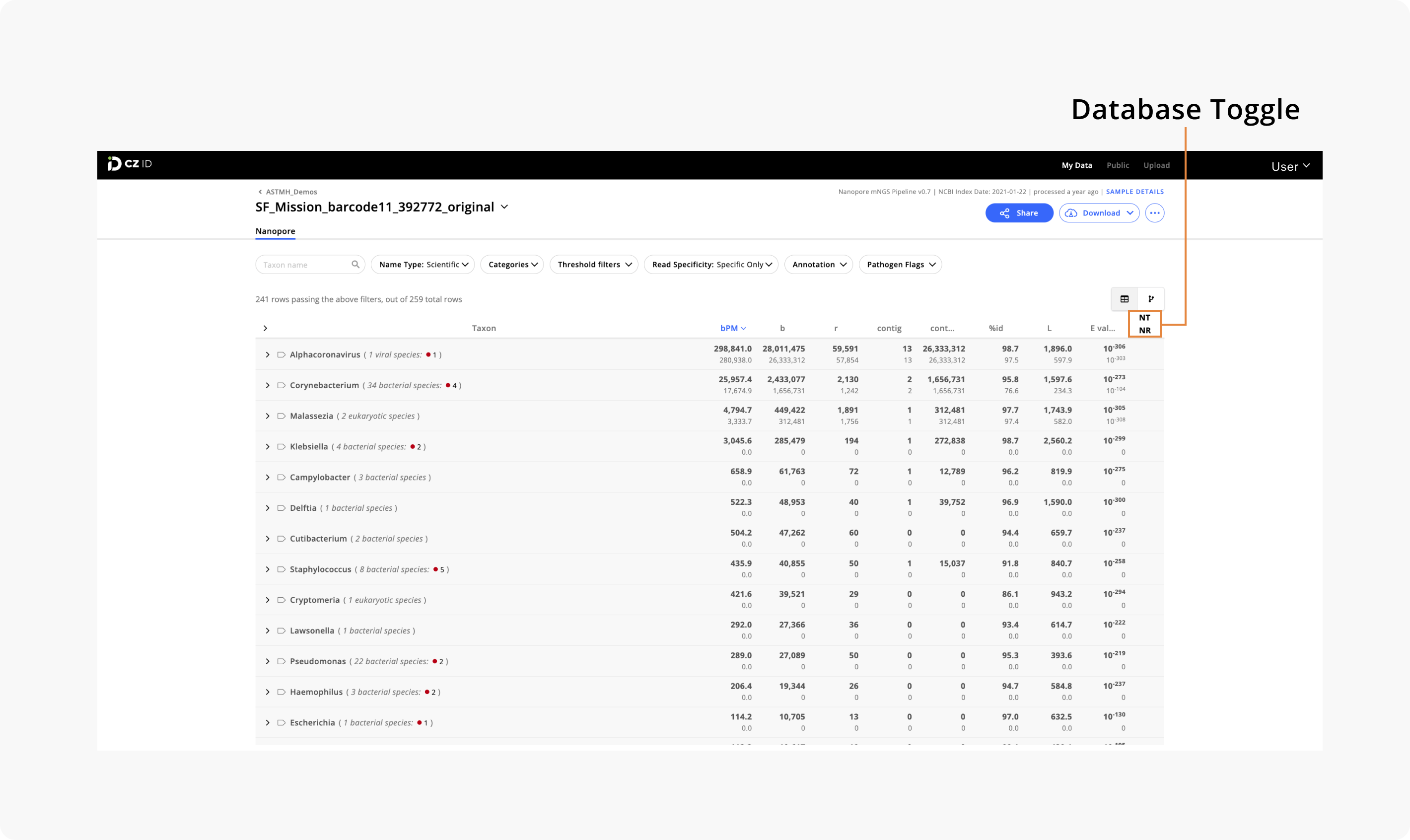The image size is (1410, 840).
Task: Click the annotation tag icon for Haemophilus
Action: pyautogui.click(x=281, y=692)
